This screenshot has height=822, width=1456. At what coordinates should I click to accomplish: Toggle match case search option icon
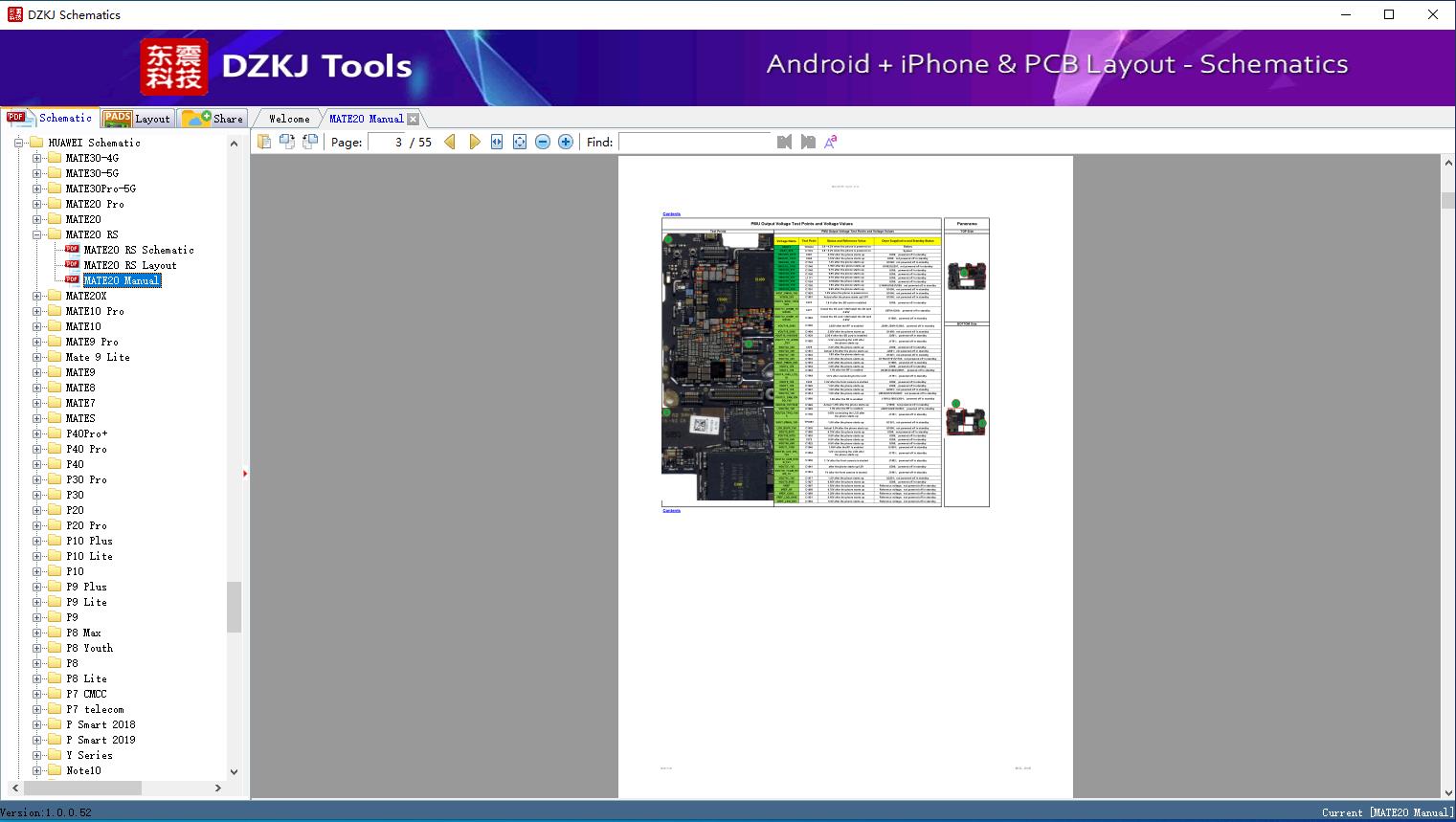pyautogui.click(x=831, y=142)
